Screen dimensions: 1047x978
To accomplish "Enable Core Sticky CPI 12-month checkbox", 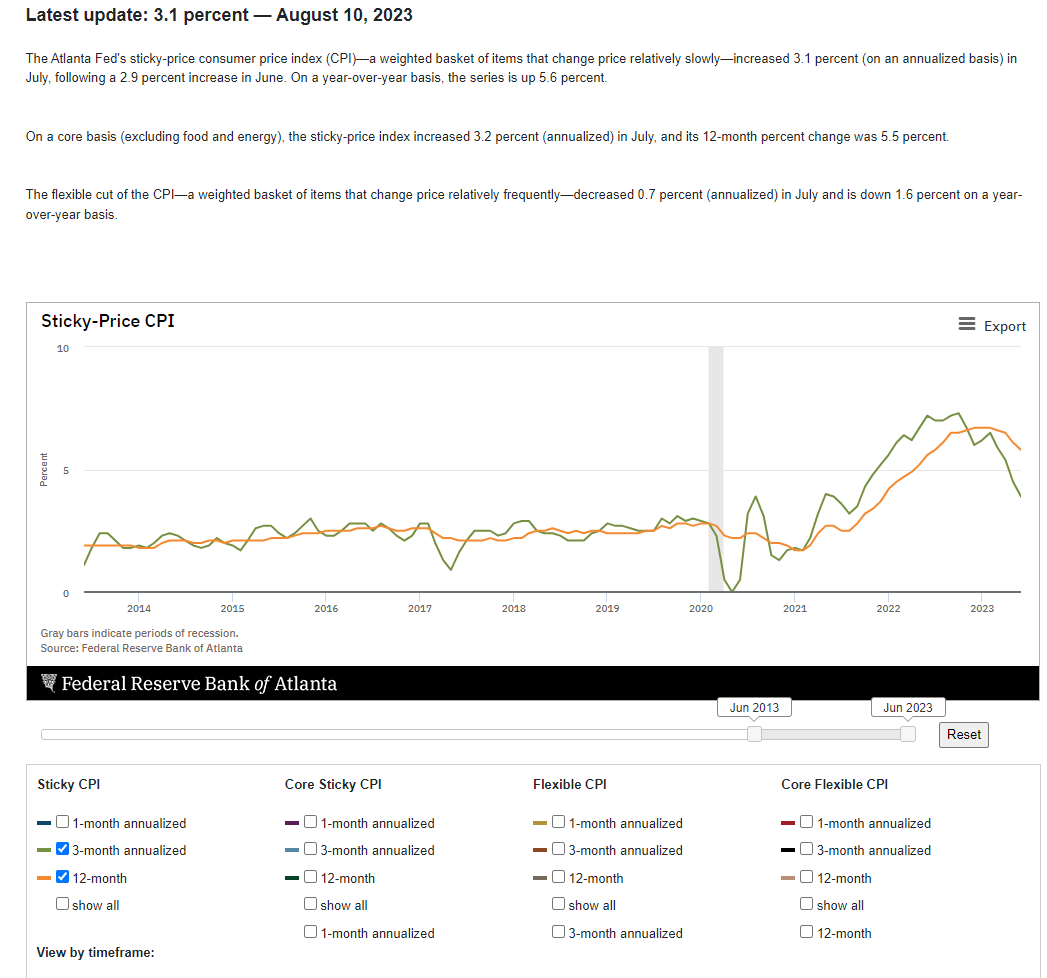I will tap(310, 877).
